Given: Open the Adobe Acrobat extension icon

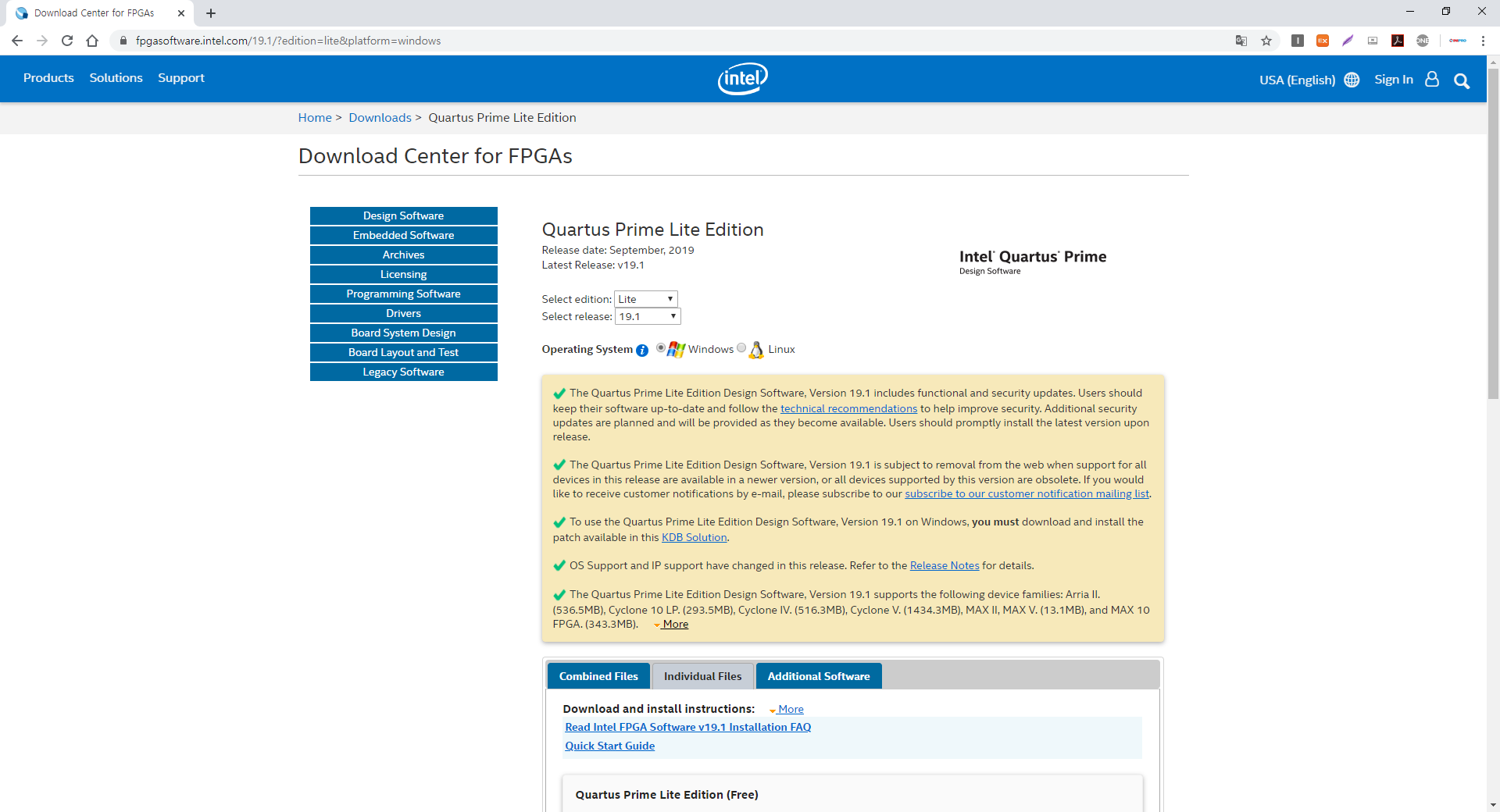Looking at the screenshot, I should pos(1398,41).
